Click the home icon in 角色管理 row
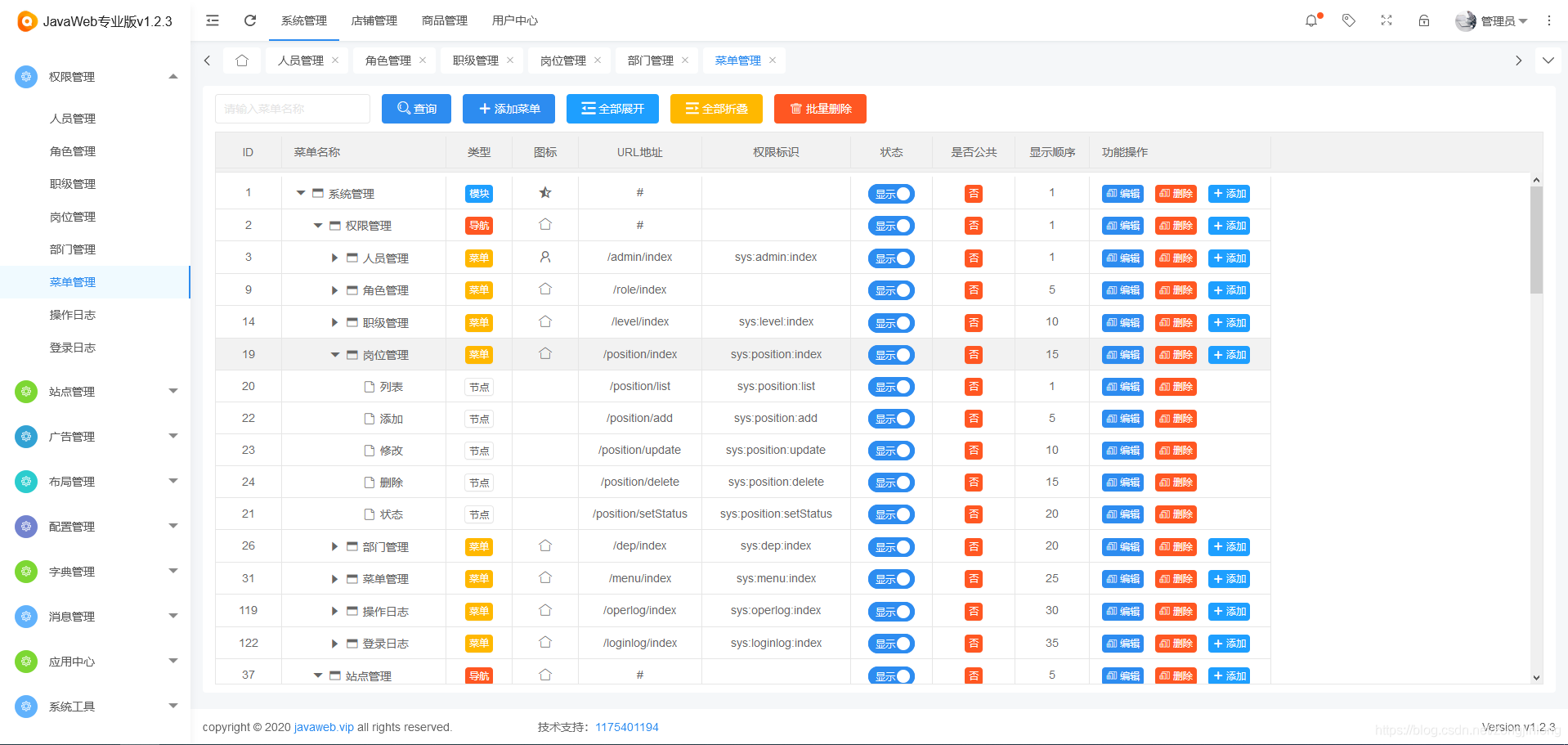The height and width of the screenshot is (745, 1568). [545, 289]
